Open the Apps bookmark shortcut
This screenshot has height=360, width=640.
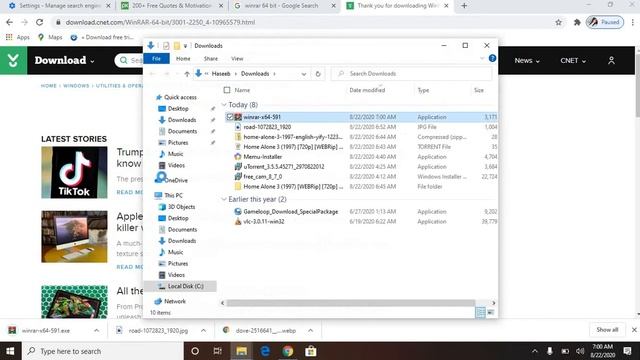[18, 37]
